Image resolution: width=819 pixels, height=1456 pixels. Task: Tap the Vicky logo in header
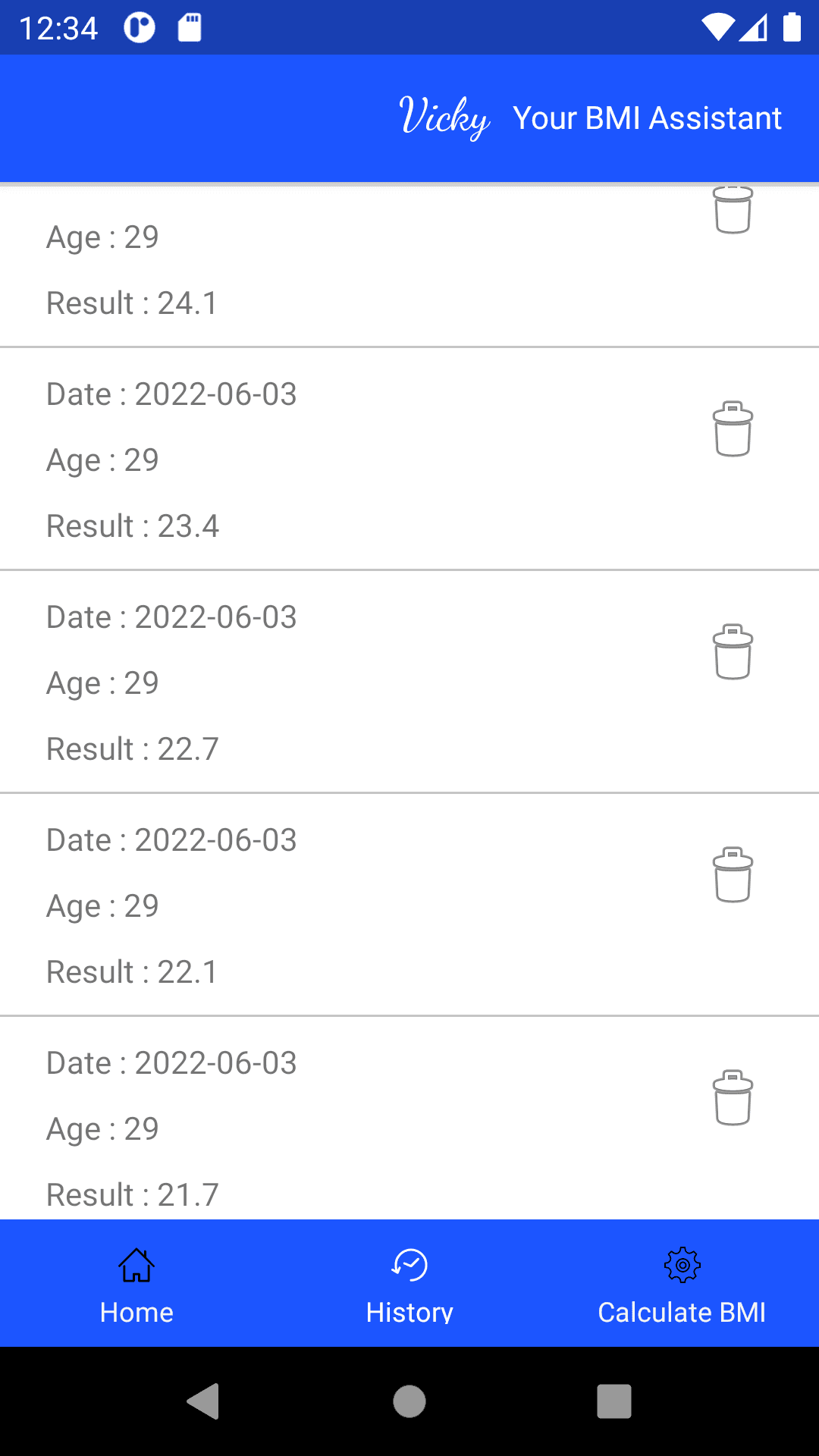tap(444, 118)
